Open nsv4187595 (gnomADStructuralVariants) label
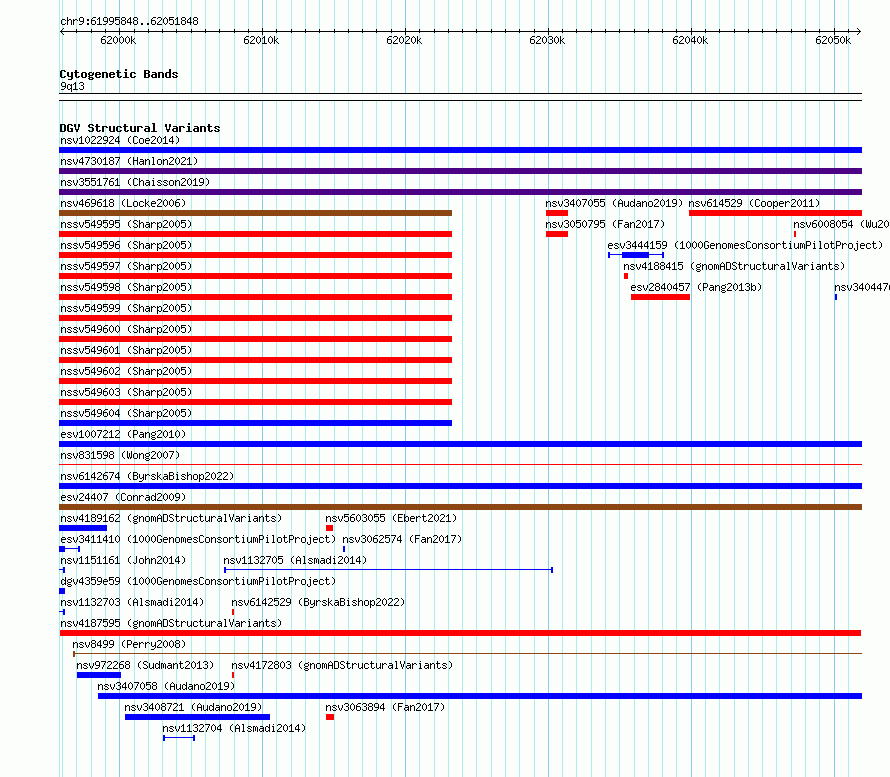 [171, 623]
